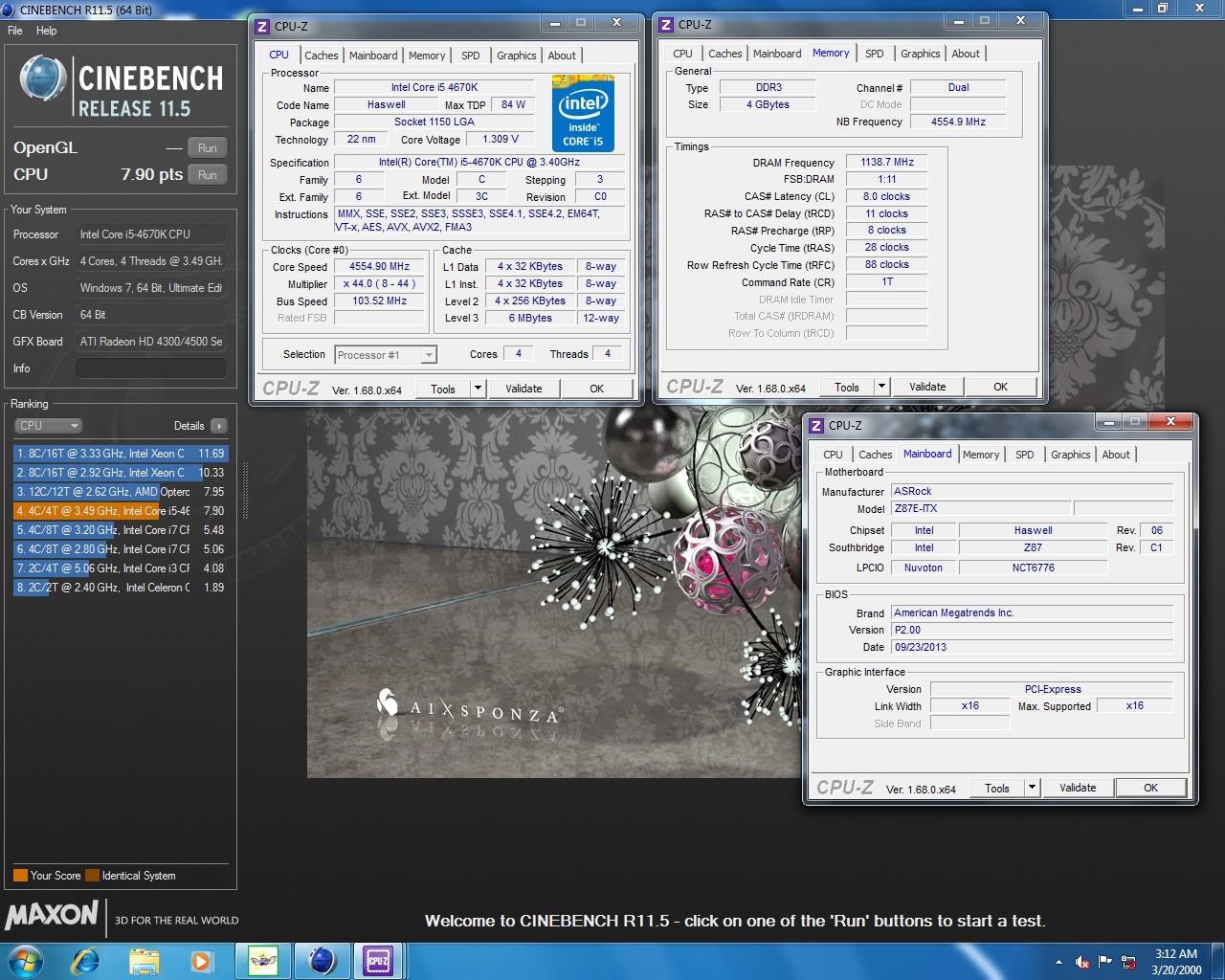Switch to Caches tab in first CPU-Z window

[x=322, y=56]
